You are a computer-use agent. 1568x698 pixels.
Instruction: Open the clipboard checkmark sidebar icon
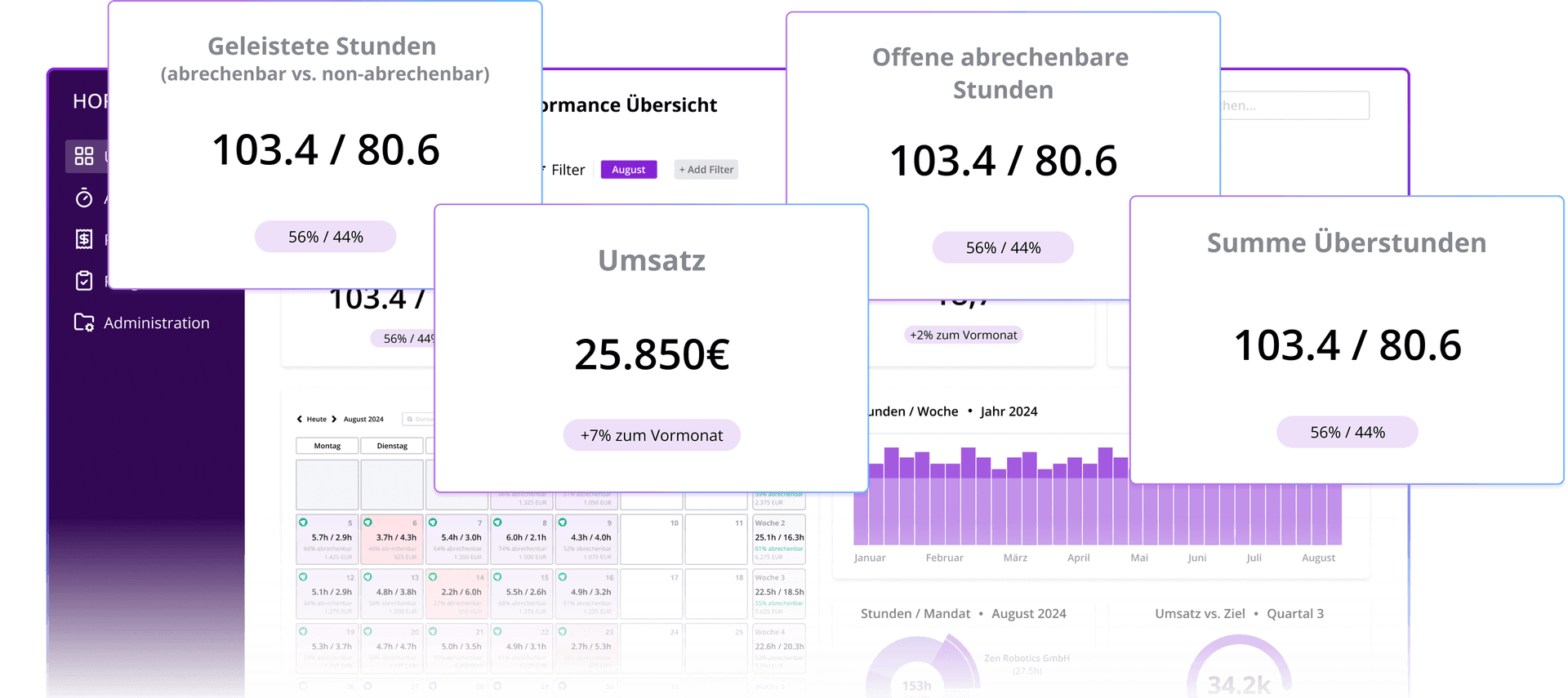coord(84,281)
